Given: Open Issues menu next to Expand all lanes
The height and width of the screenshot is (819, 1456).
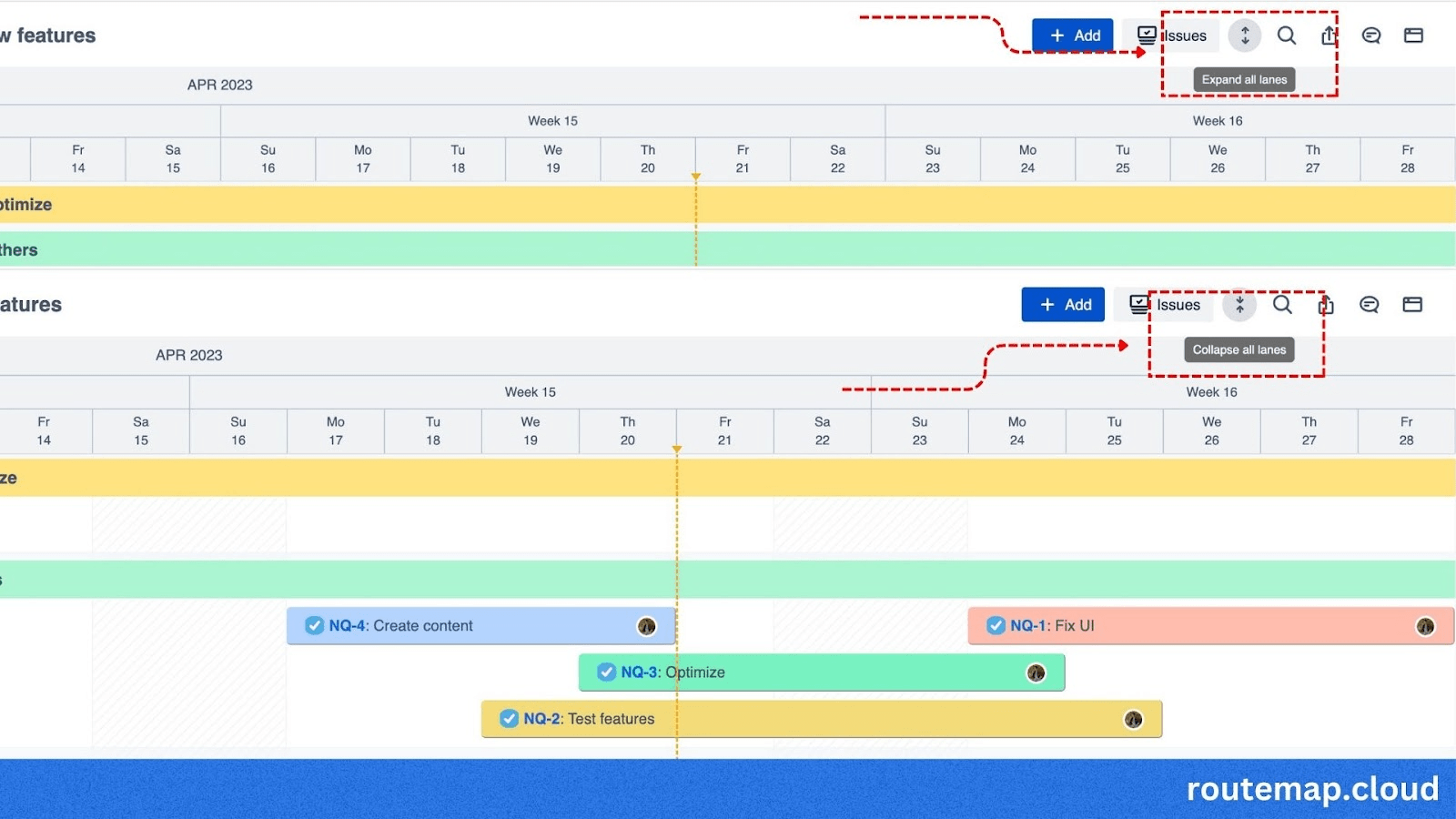Looking at the screenshot, I should coord(1172,35).
